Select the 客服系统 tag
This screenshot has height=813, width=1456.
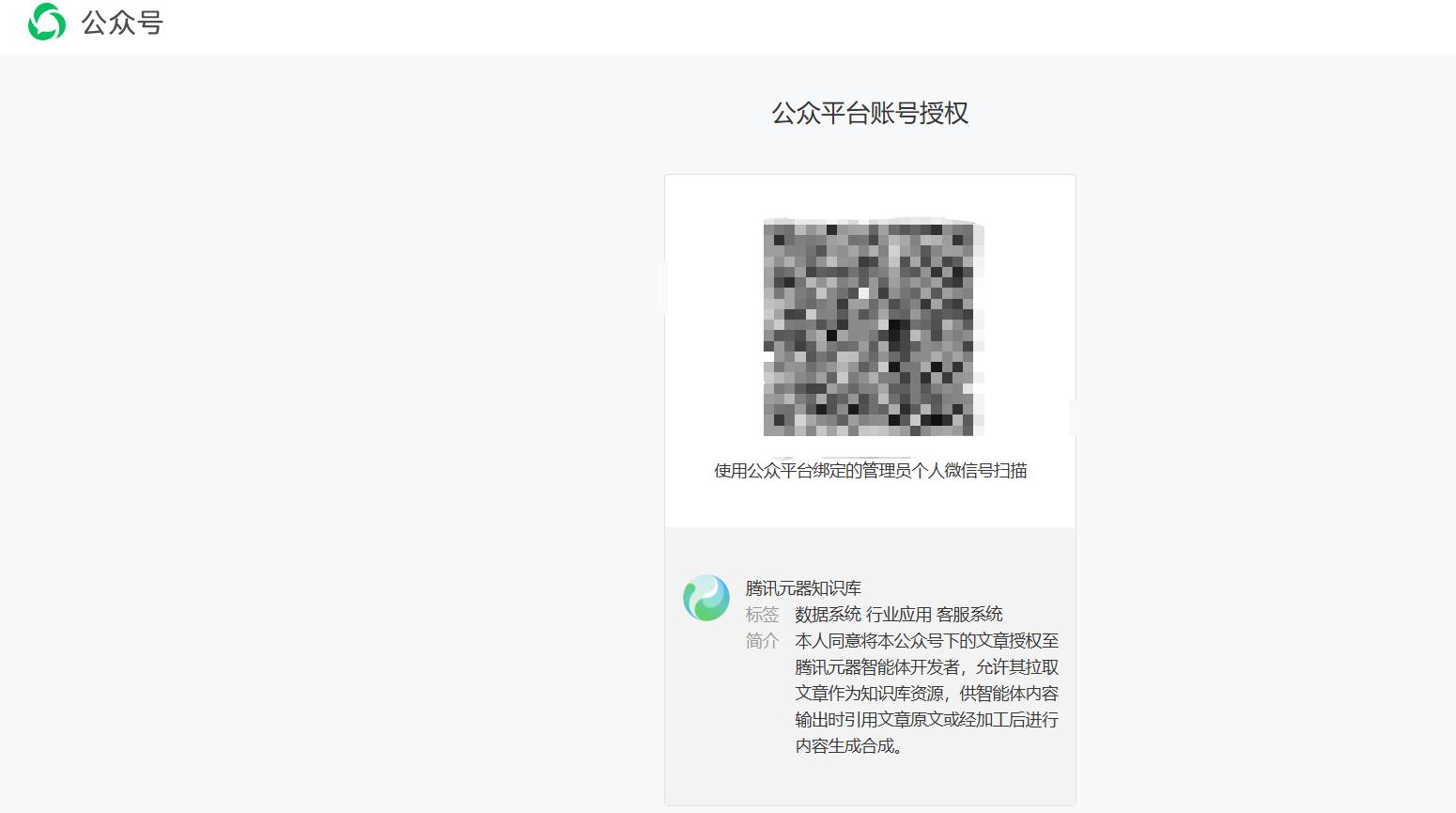(969, 615)
